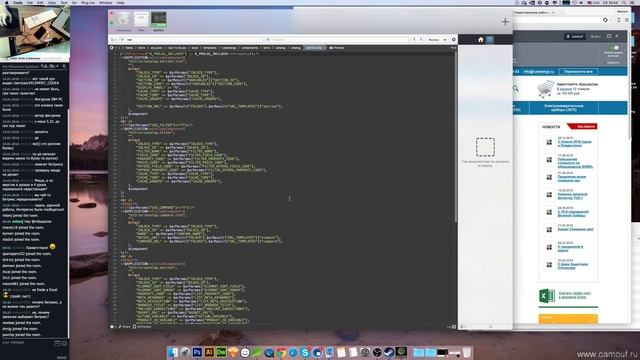
Task: Select the blue active icon beside the home icon
Action: click(490, 40)
